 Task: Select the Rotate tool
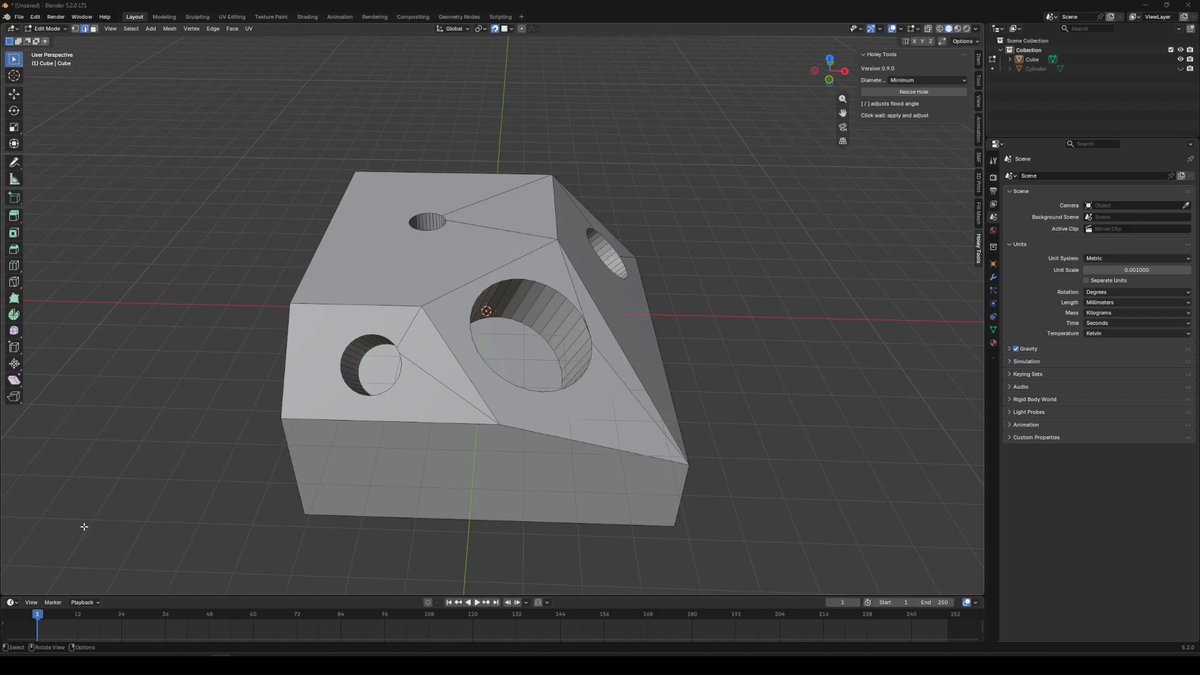[14, 111]
